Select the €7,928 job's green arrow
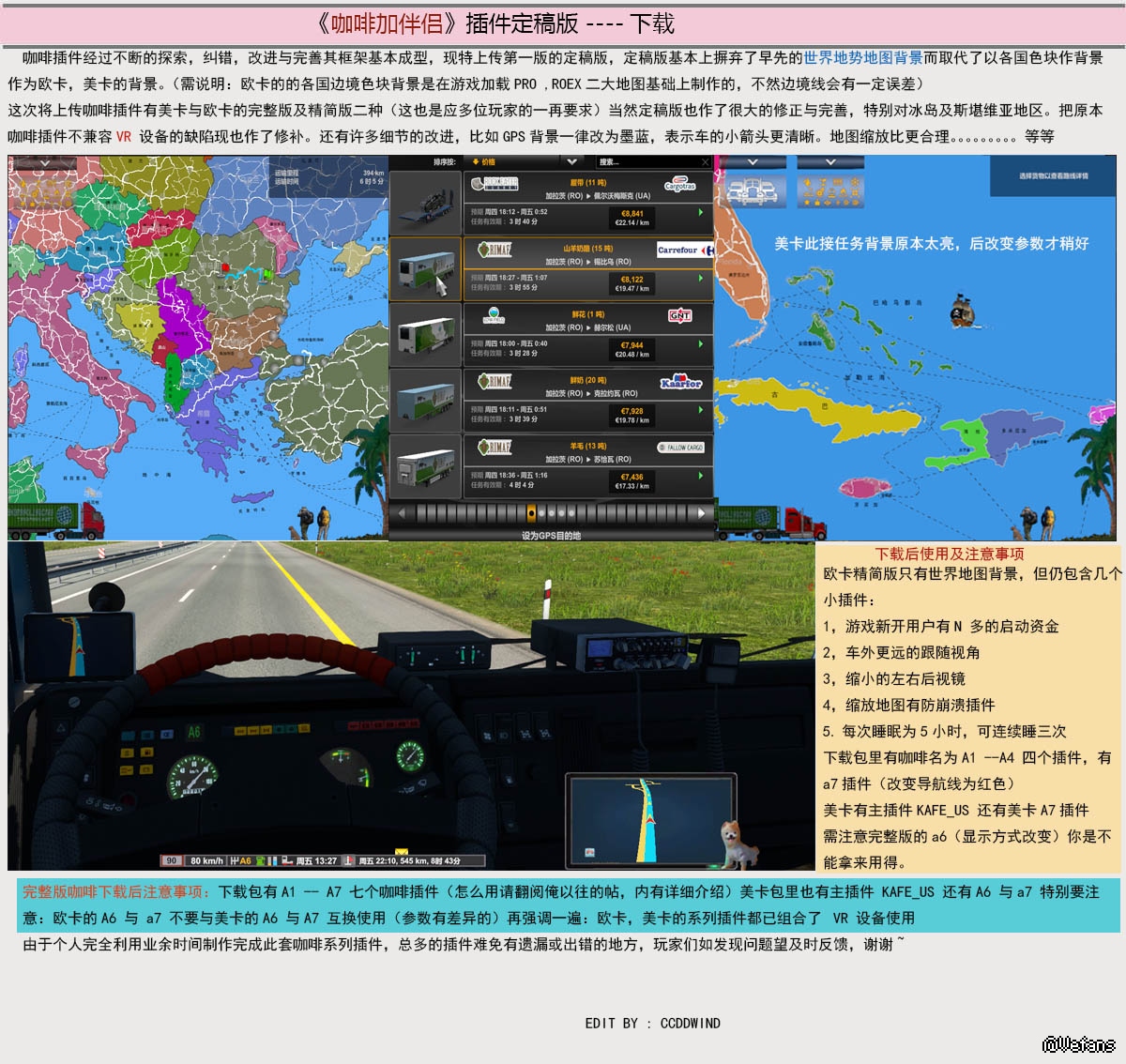Image resolution: width=1126 pixels, height=1064 pixels. click(700, 410)
